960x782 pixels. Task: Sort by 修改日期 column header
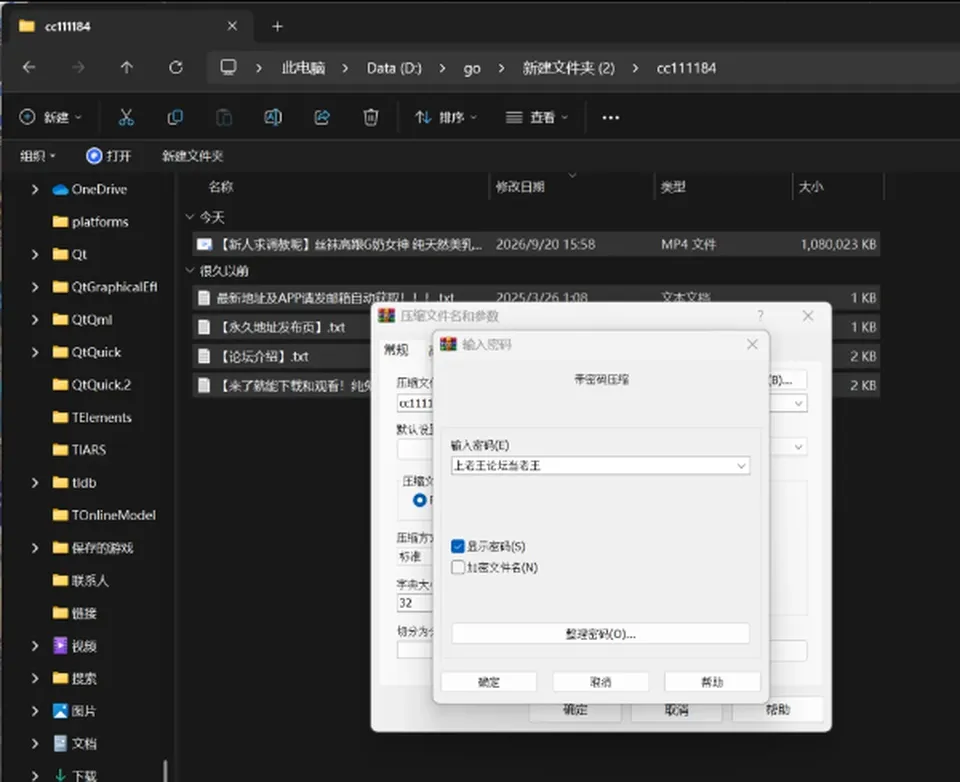(520, 187)
